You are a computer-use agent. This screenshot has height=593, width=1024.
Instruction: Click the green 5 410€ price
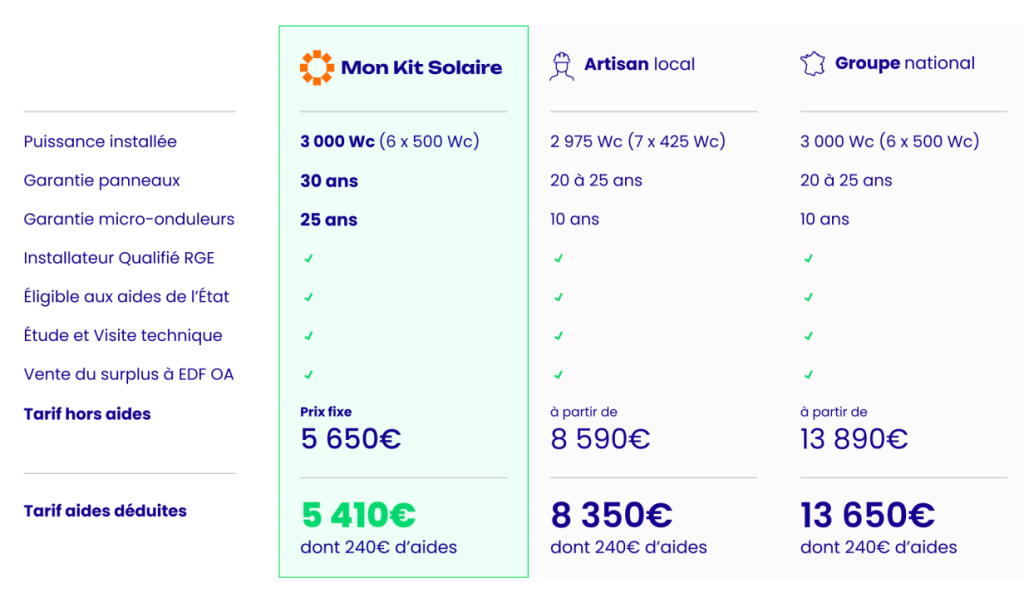tap(358, 515)
